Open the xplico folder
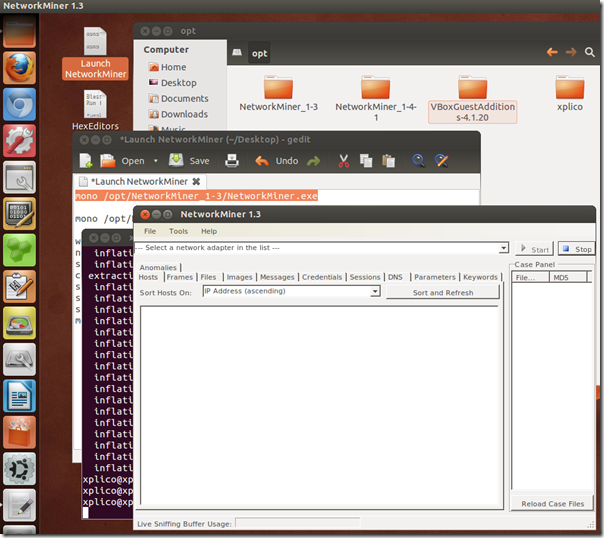Viewport: 604px width, 538px height. tap(569, 94)
